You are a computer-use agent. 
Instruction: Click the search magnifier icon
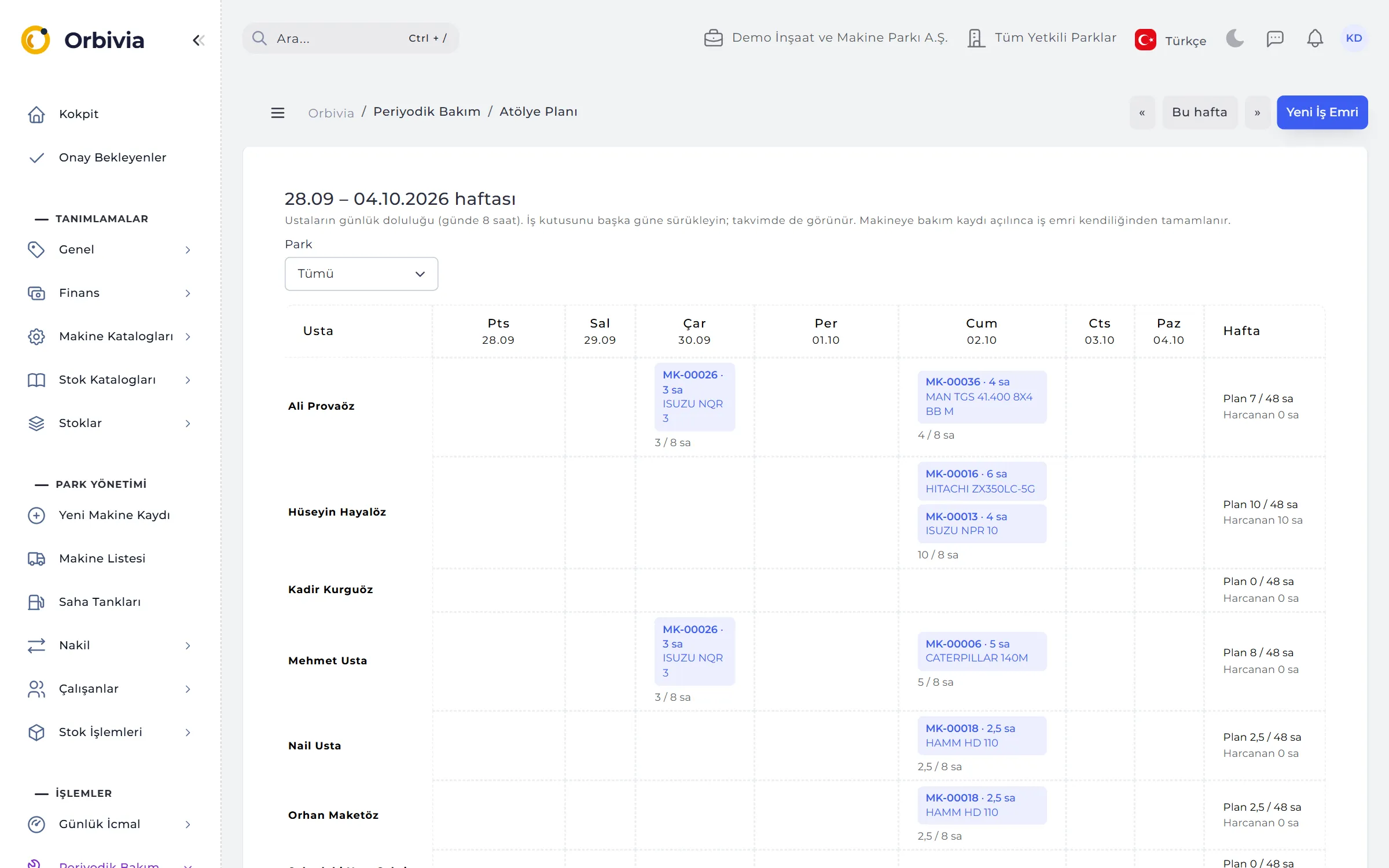tap(259, 38)
